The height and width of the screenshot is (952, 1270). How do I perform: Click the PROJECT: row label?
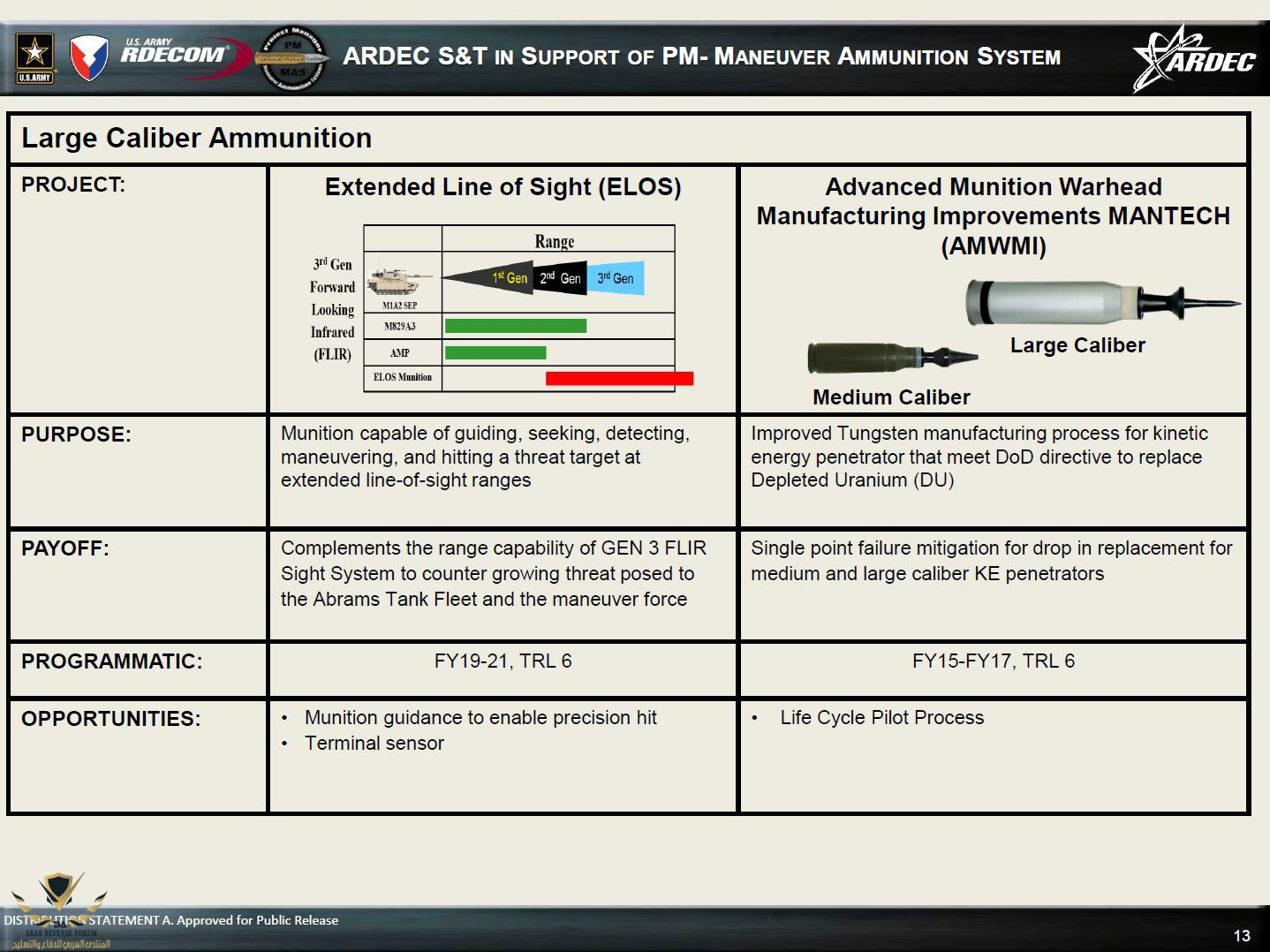(x=73, y=185)
